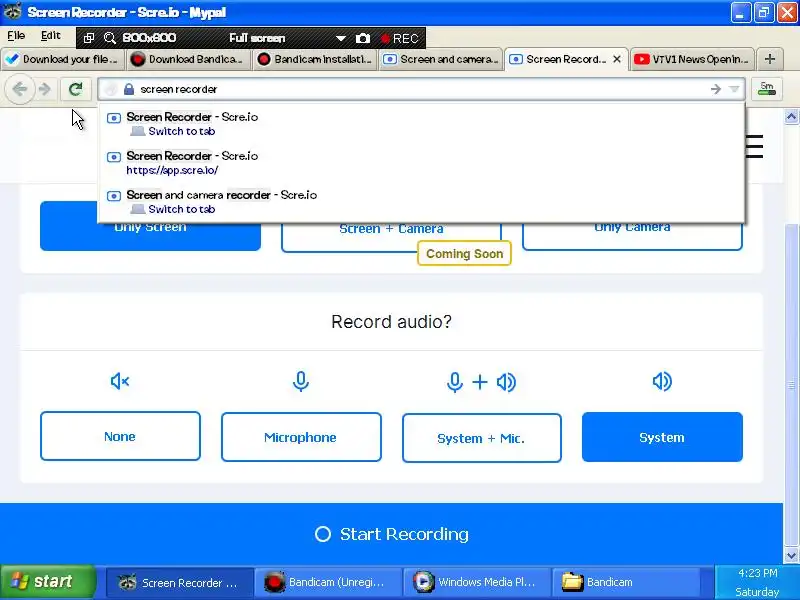Open Bandicam (Unregistered) taskbar item
Image resolution: width=800 pixels, height=600 pixels.
pyautogui.click(x=328, y=583)
